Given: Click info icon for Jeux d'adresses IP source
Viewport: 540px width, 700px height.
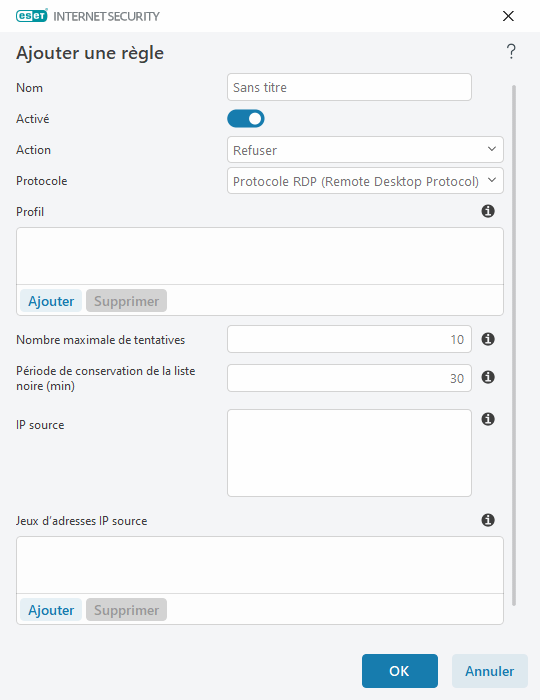Looking at the screenshot, I should tap(488, 520).
